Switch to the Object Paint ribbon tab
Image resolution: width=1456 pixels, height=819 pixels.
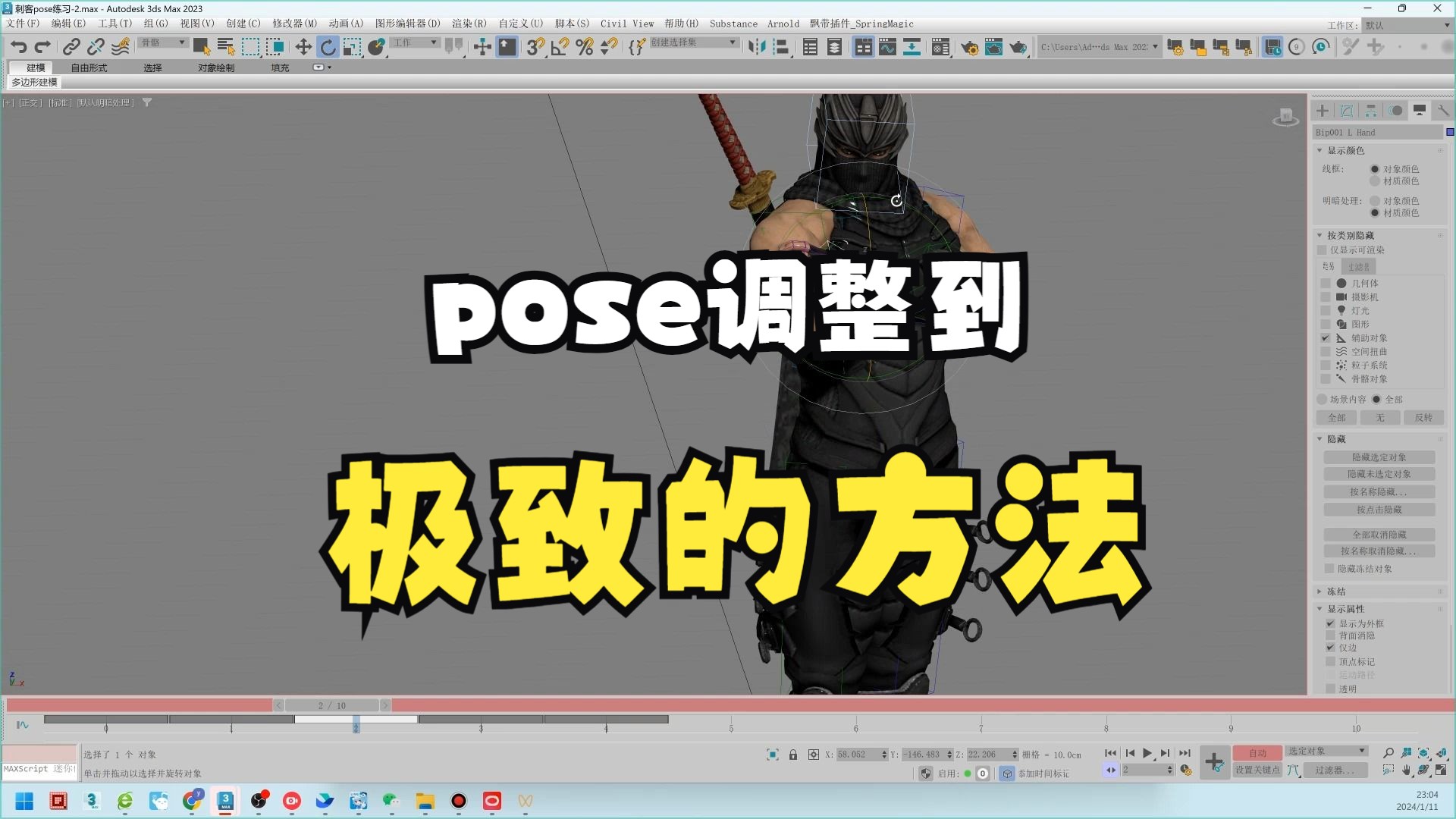tap(216, 67)
